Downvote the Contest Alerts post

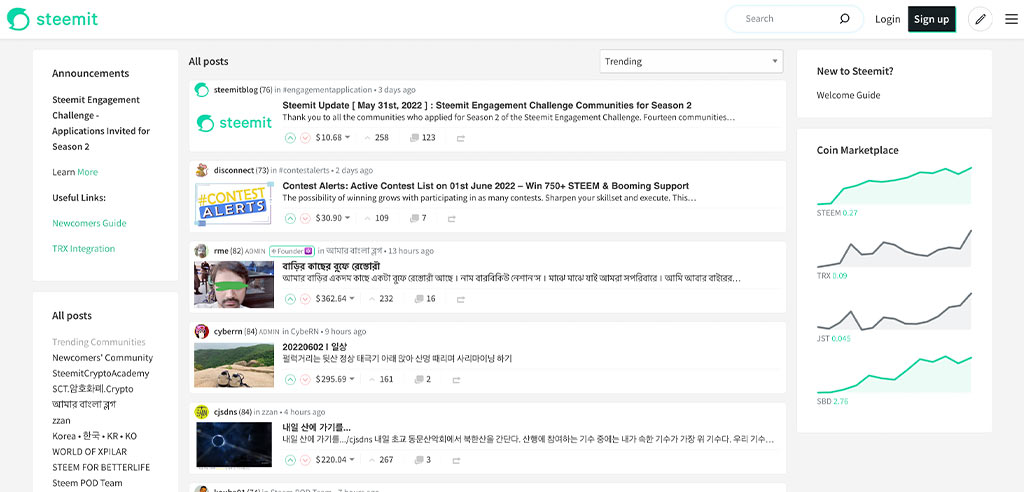coord(305,218)
